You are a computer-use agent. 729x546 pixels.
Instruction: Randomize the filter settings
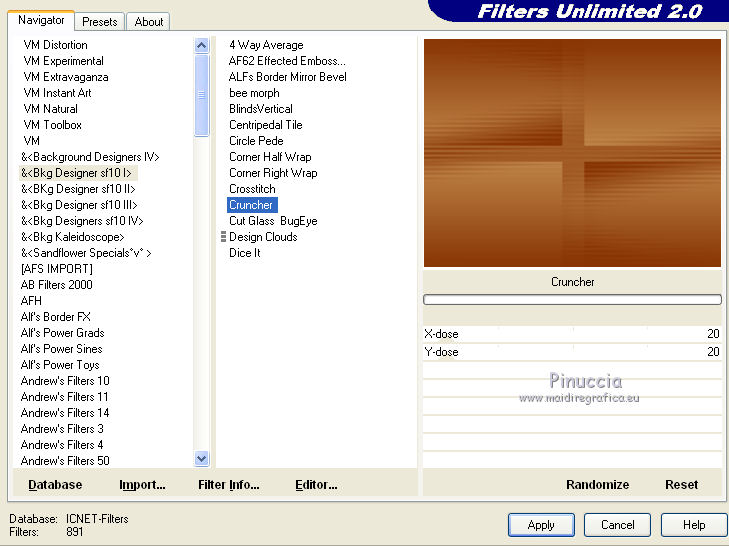pyautogui.click(x=597, y=485)
